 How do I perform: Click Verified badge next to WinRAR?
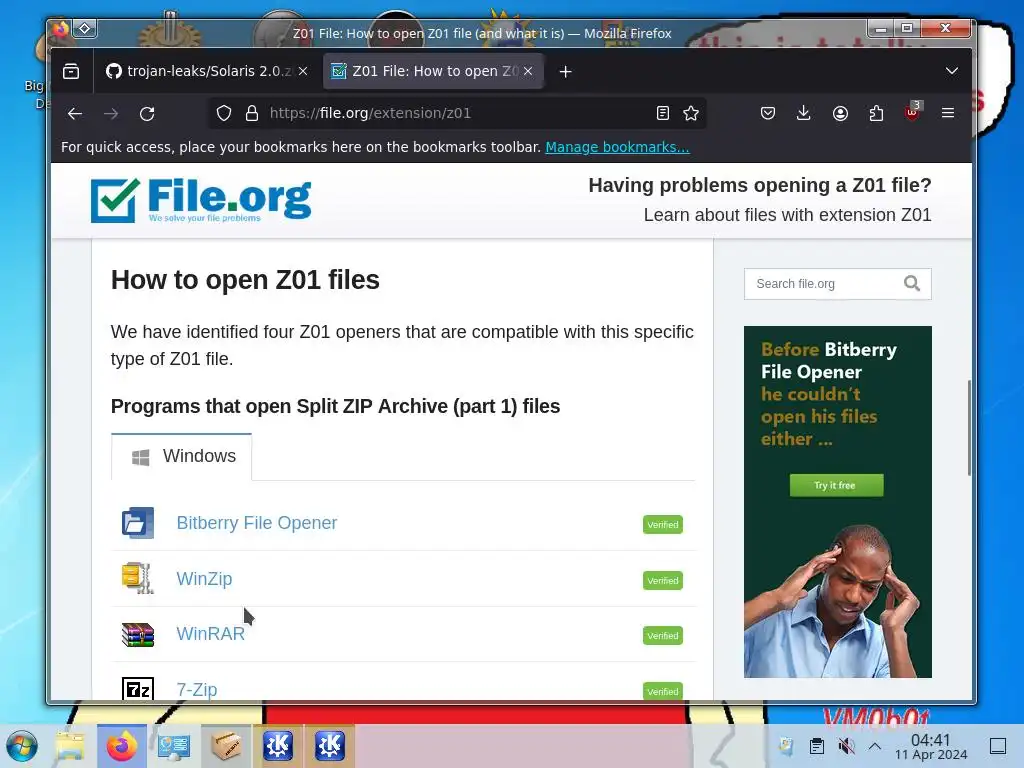[x=663, y=635]
